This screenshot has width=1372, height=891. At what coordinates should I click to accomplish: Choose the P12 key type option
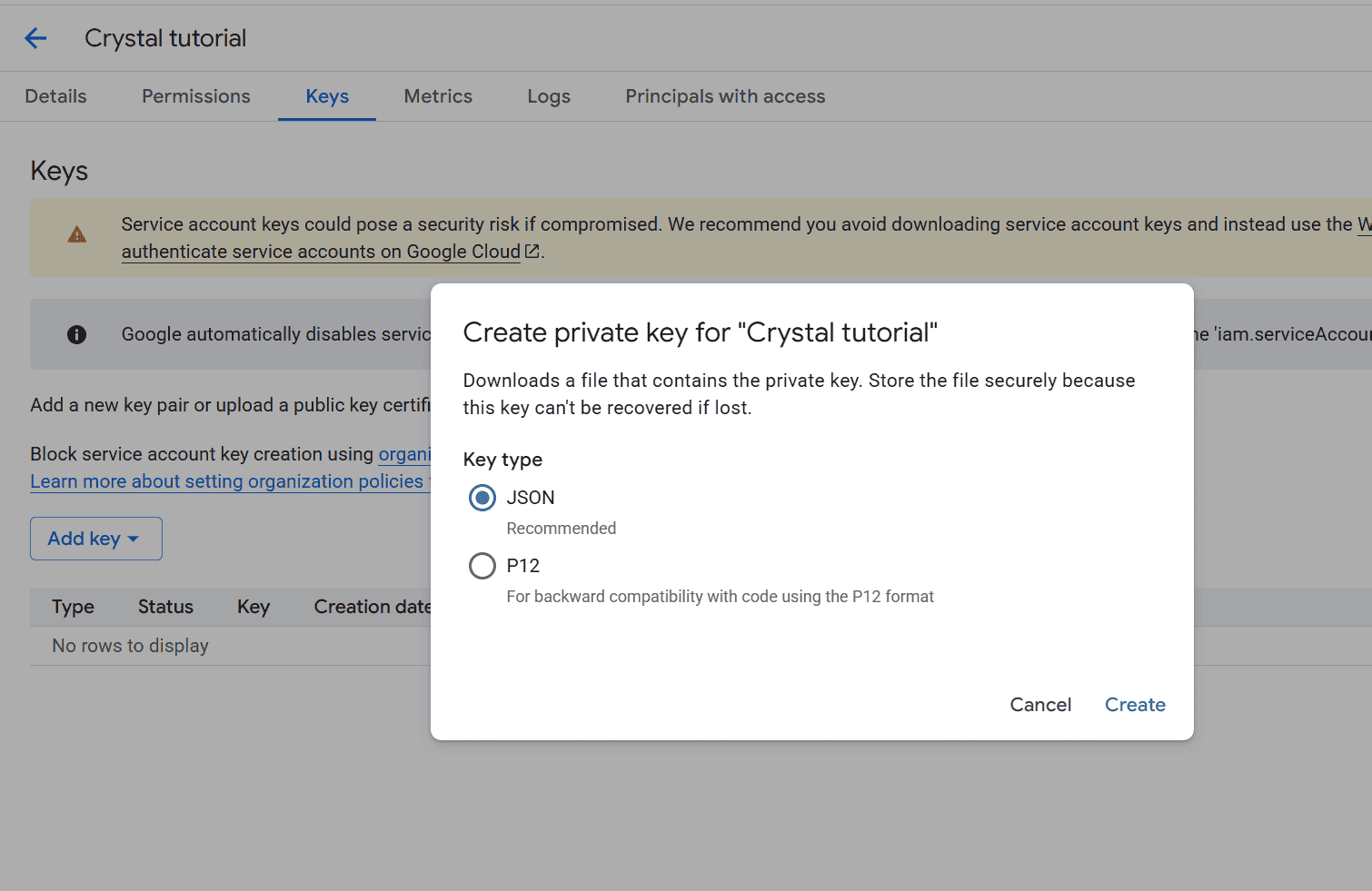pos(482,566)
